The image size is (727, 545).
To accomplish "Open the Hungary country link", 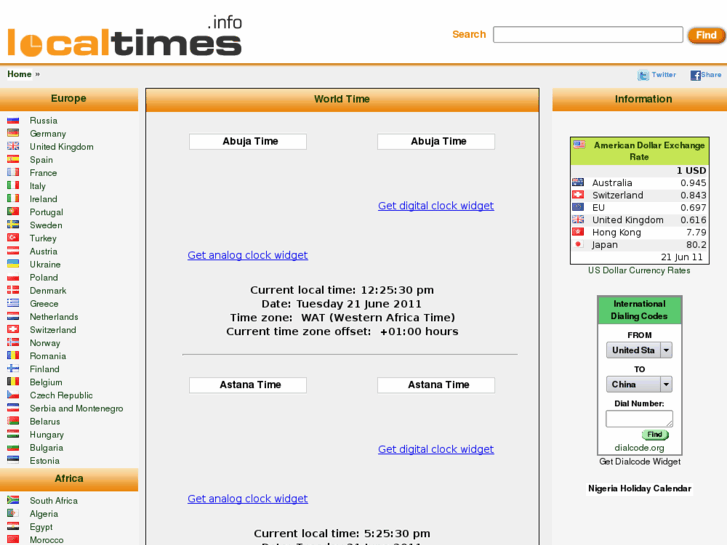I will [47, 435].
